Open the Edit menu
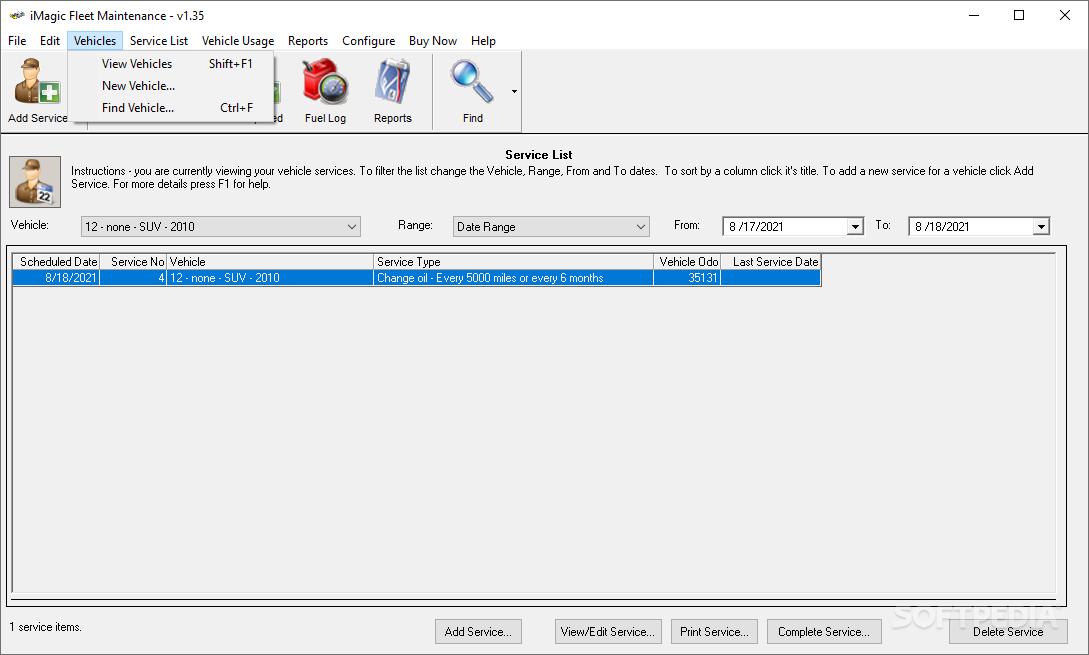Screen dimensions: 1089x655 pos(50,41)
